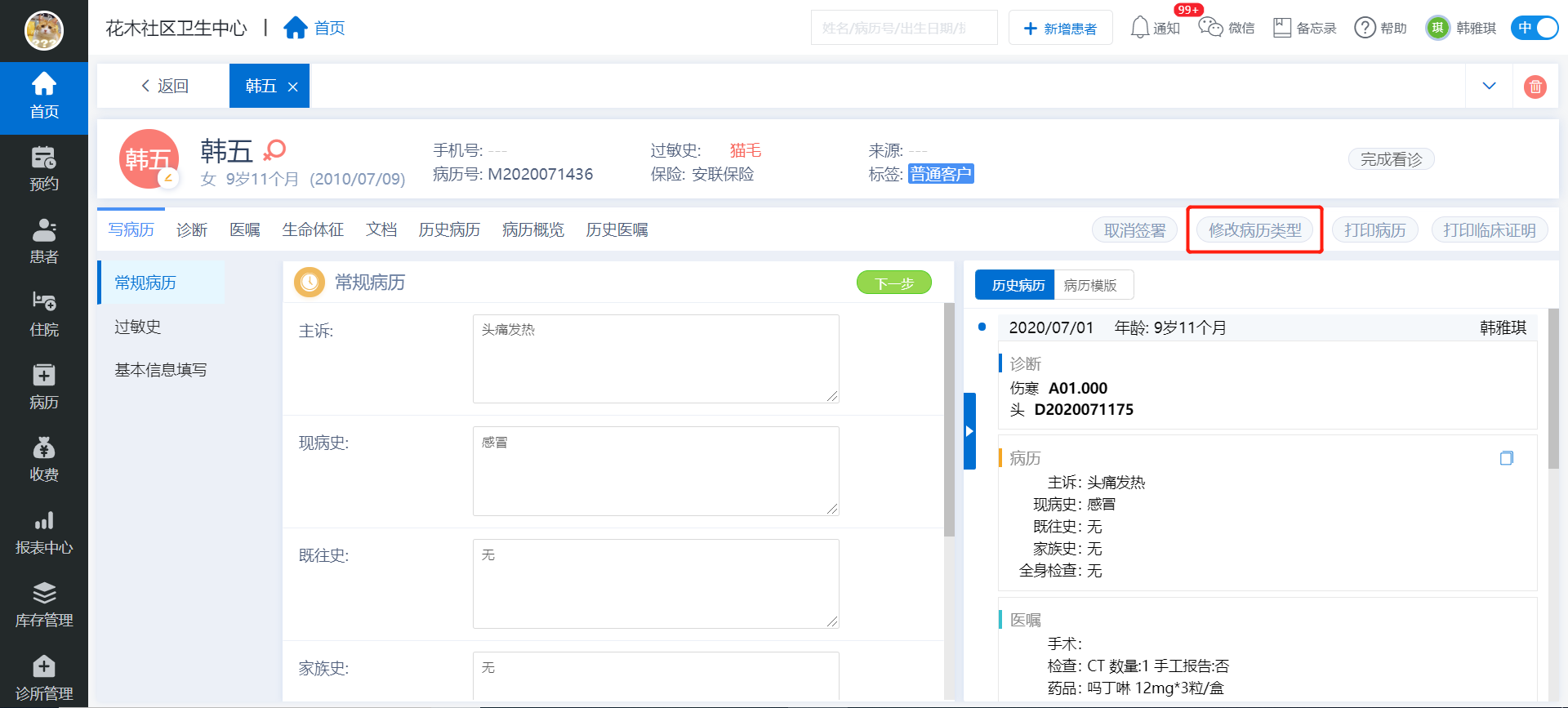Switch to 写病历 tab
Screen dimensions: 1568x708
[x=131, y=229]
